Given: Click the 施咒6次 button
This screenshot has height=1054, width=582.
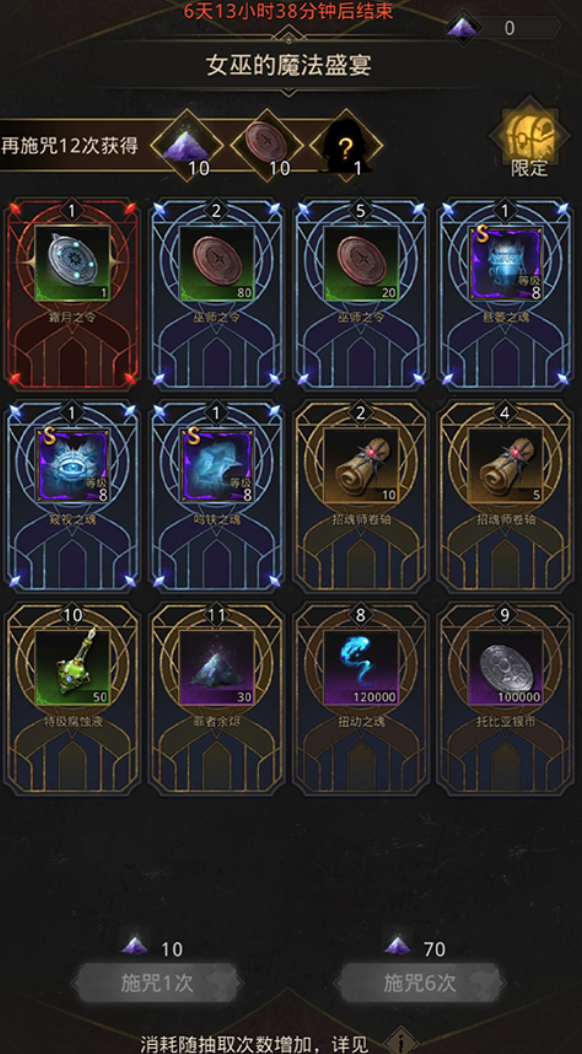Looking at the screenshot, I should point(419,983).
